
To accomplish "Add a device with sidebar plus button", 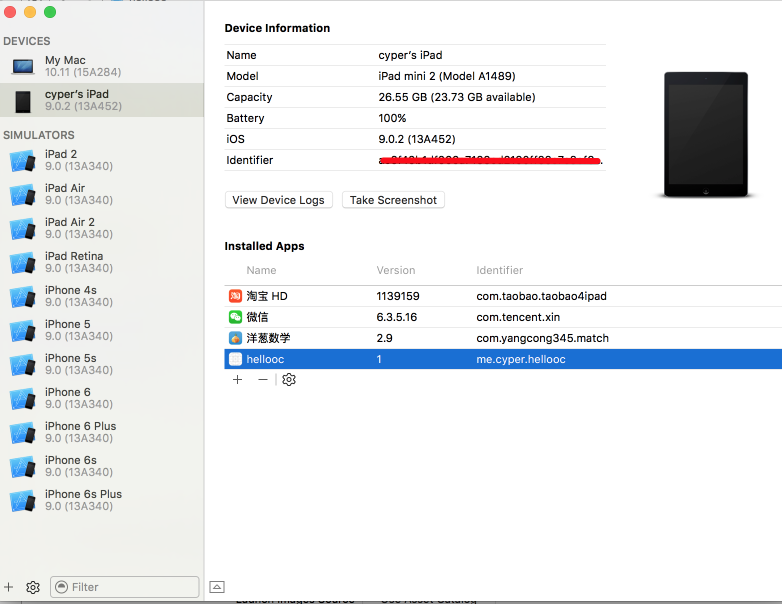I will 9,587.
